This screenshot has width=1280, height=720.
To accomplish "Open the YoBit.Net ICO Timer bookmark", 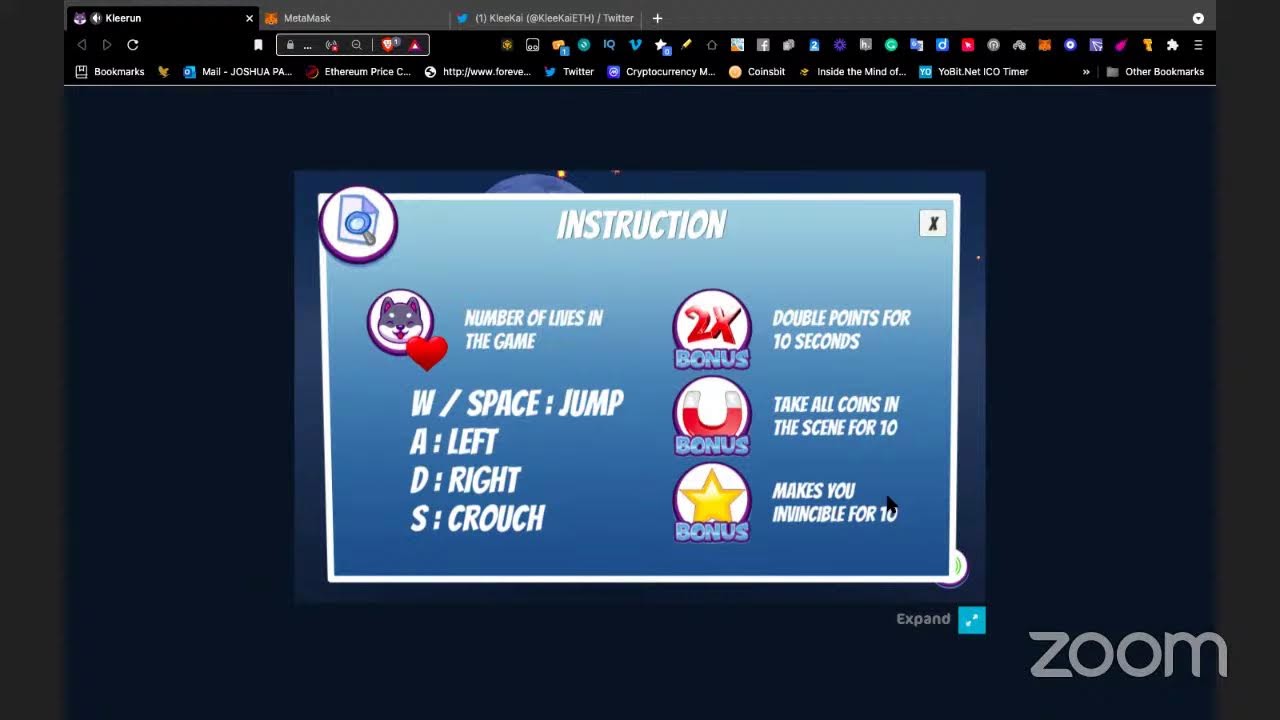I will tap(974, 72).
